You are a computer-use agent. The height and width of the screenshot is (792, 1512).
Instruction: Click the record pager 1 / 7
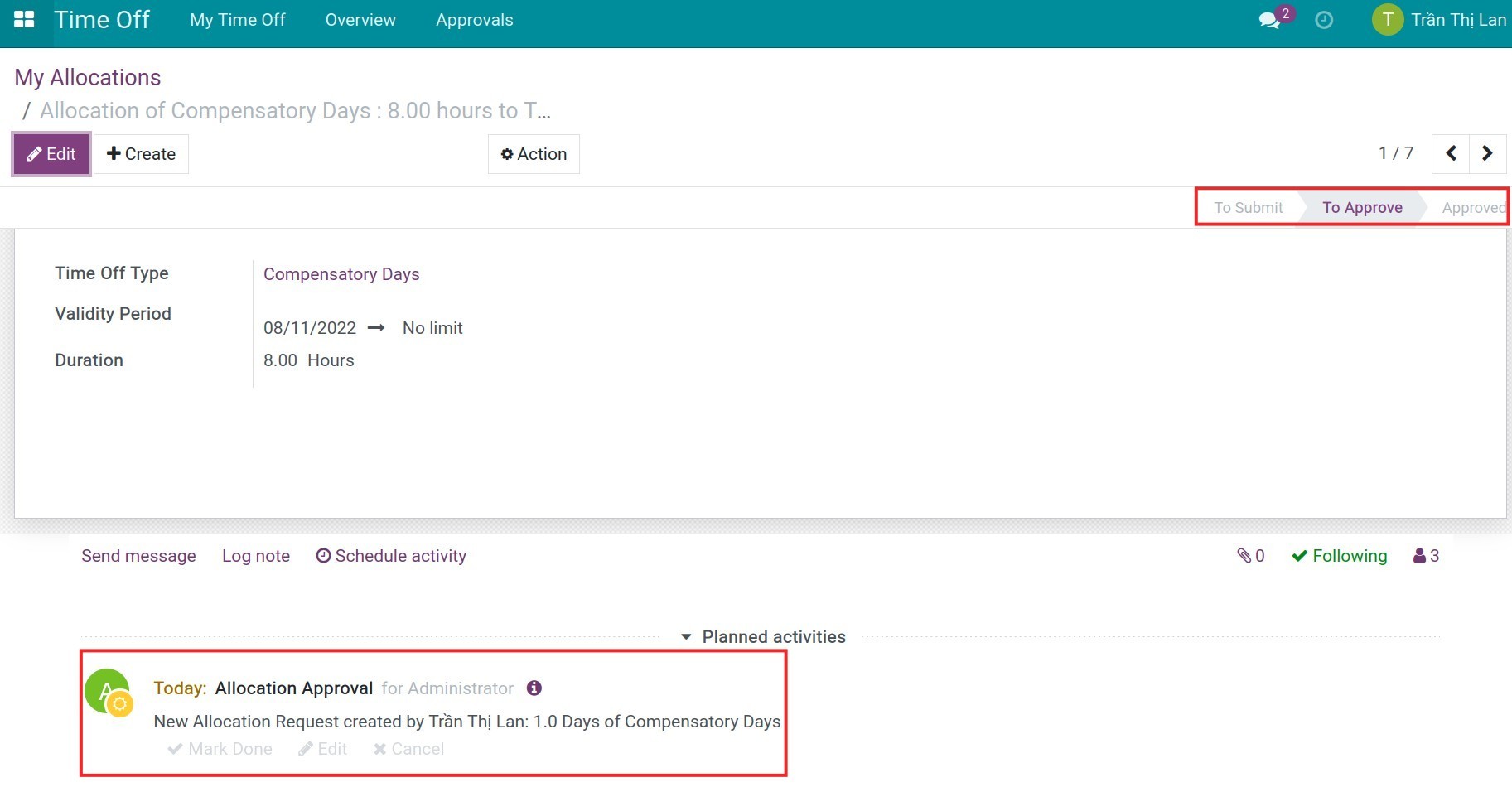tap(1396, 153)
